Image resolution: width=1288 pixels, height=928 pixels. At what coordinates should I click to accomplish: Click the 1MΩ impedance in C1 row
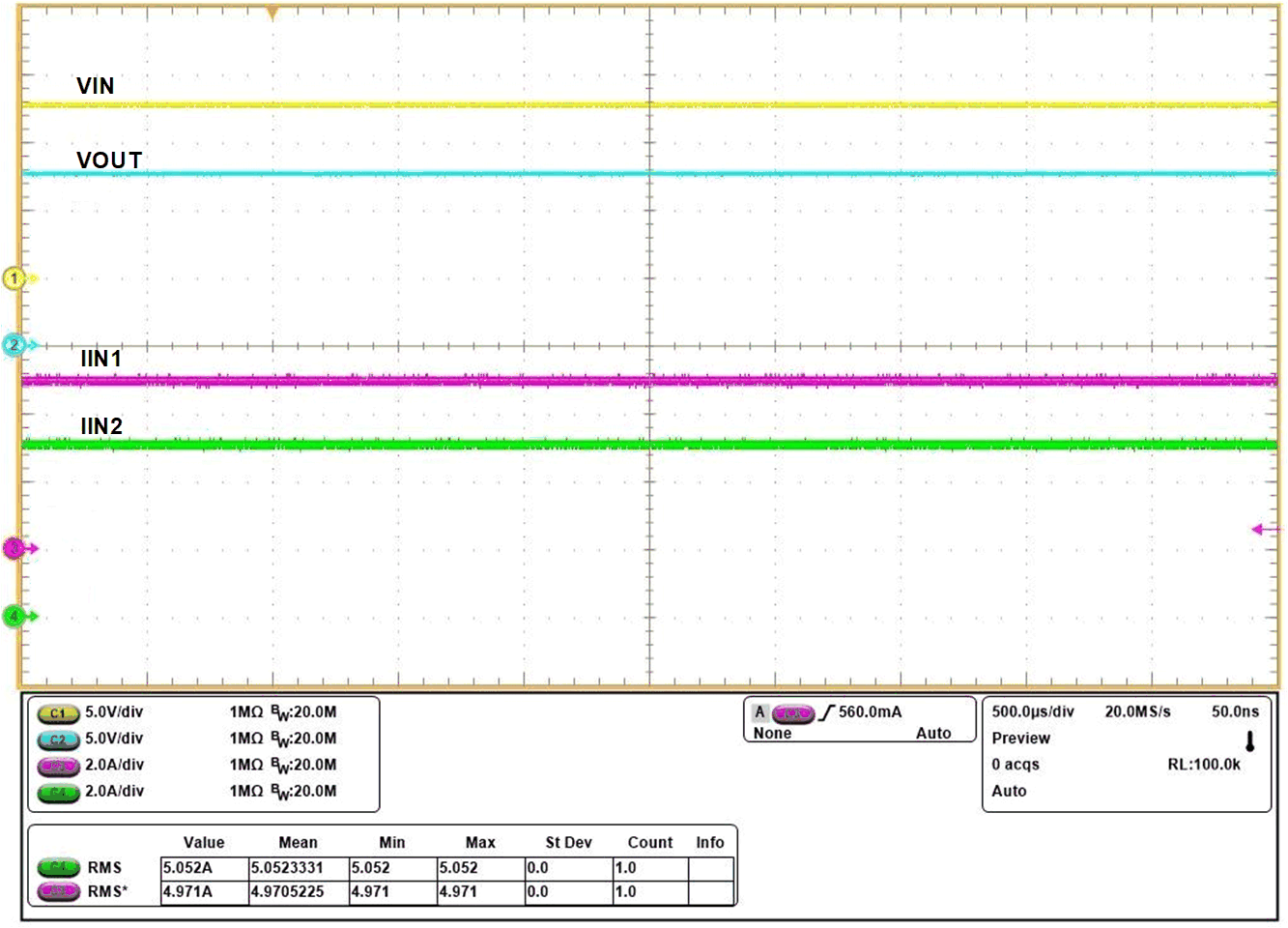(246, 712)
